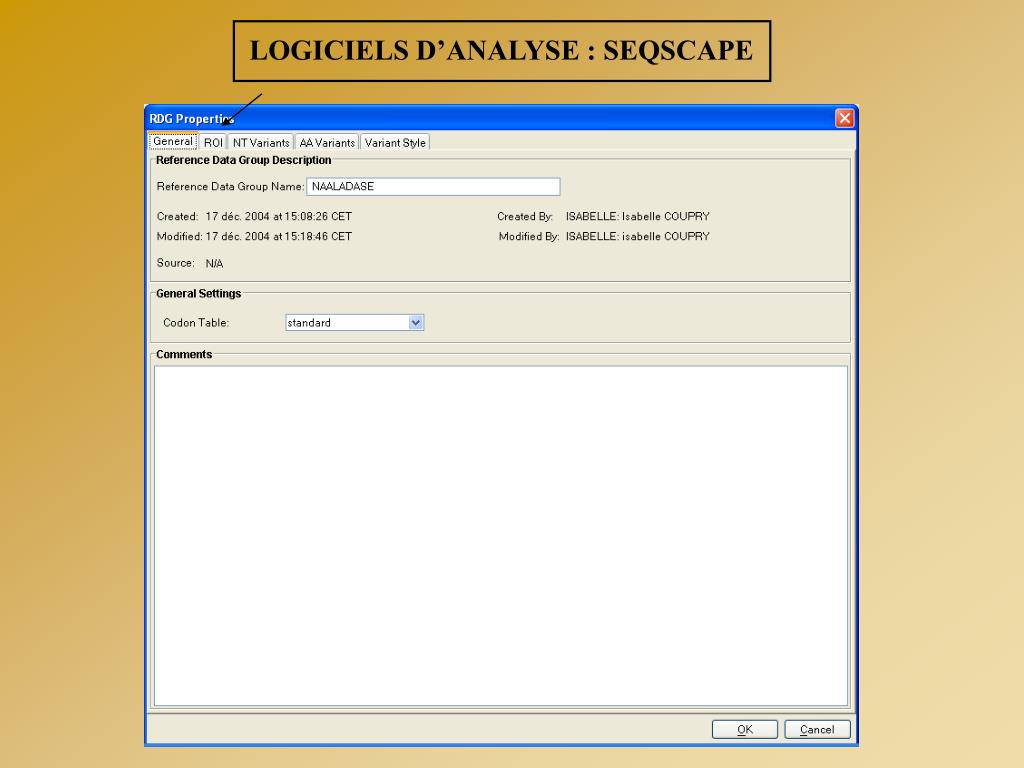Click the 'Reference Data Group Description' heading

tap(244, 160)
